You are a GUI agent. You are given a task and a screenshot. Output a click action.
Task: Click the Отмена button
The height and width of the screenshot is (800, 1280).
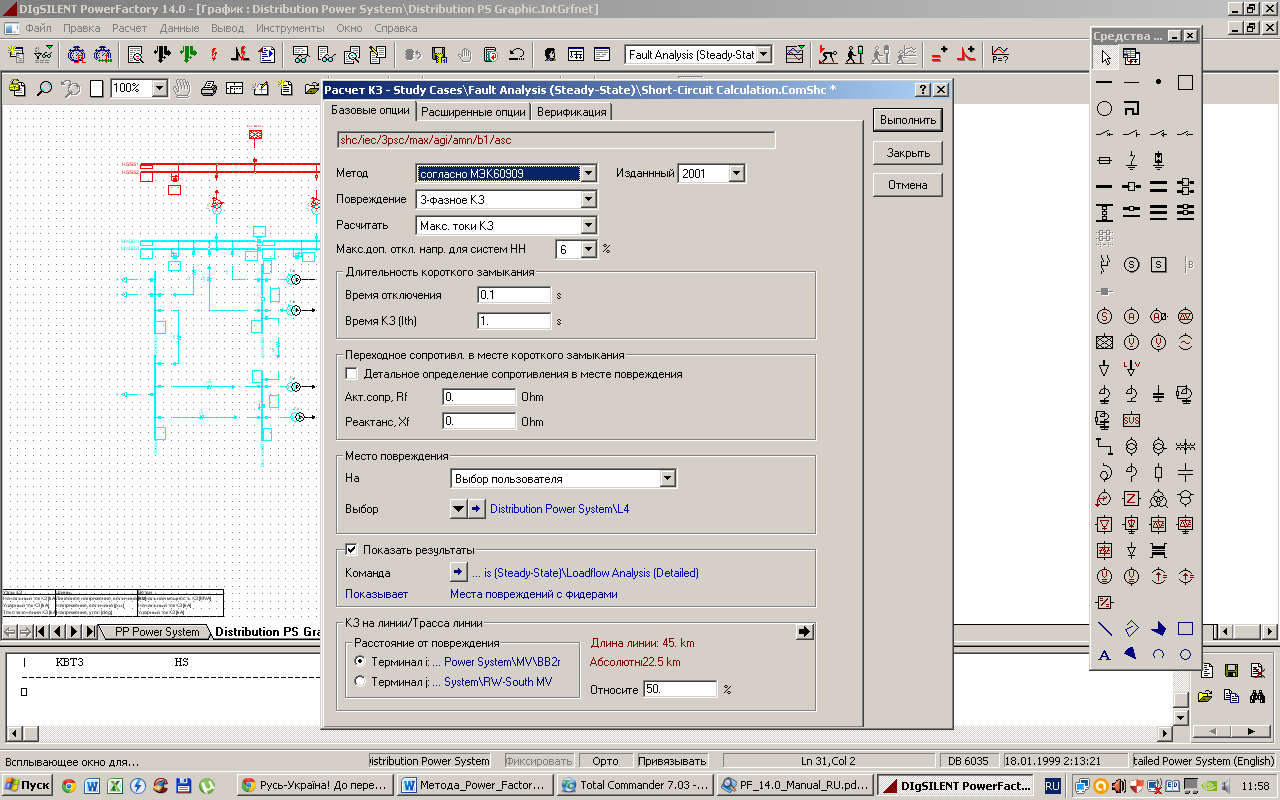pyautogui.click(x=908, y=185)
